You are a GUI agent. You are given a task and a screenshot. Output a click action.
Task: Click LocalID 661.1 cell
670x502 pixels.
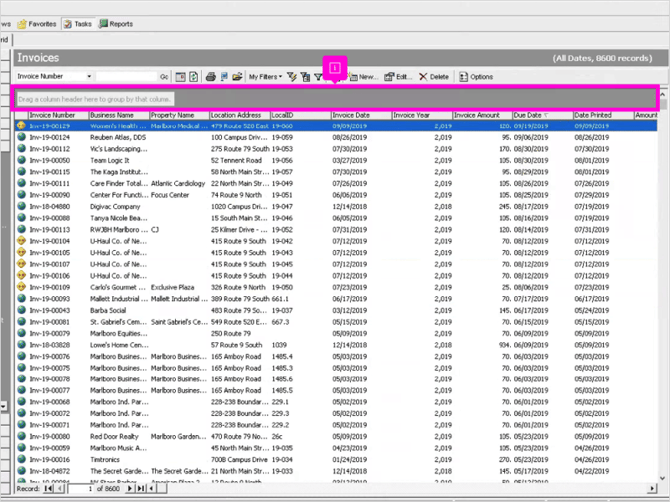280,299
